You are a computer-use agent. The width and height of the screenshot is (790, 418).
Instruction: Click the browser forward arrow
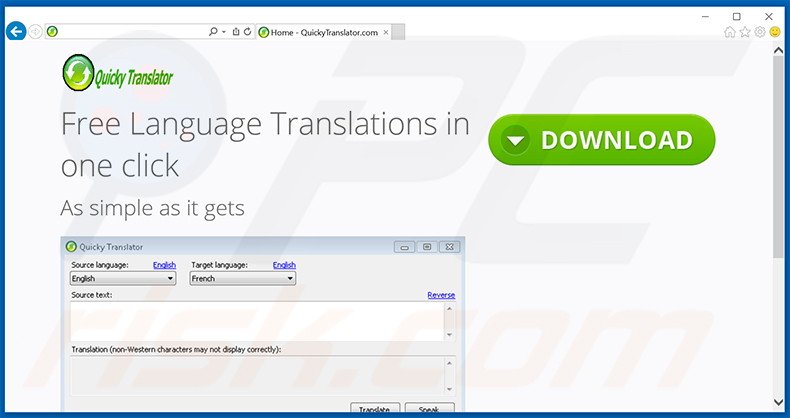[x=35, y=32]
